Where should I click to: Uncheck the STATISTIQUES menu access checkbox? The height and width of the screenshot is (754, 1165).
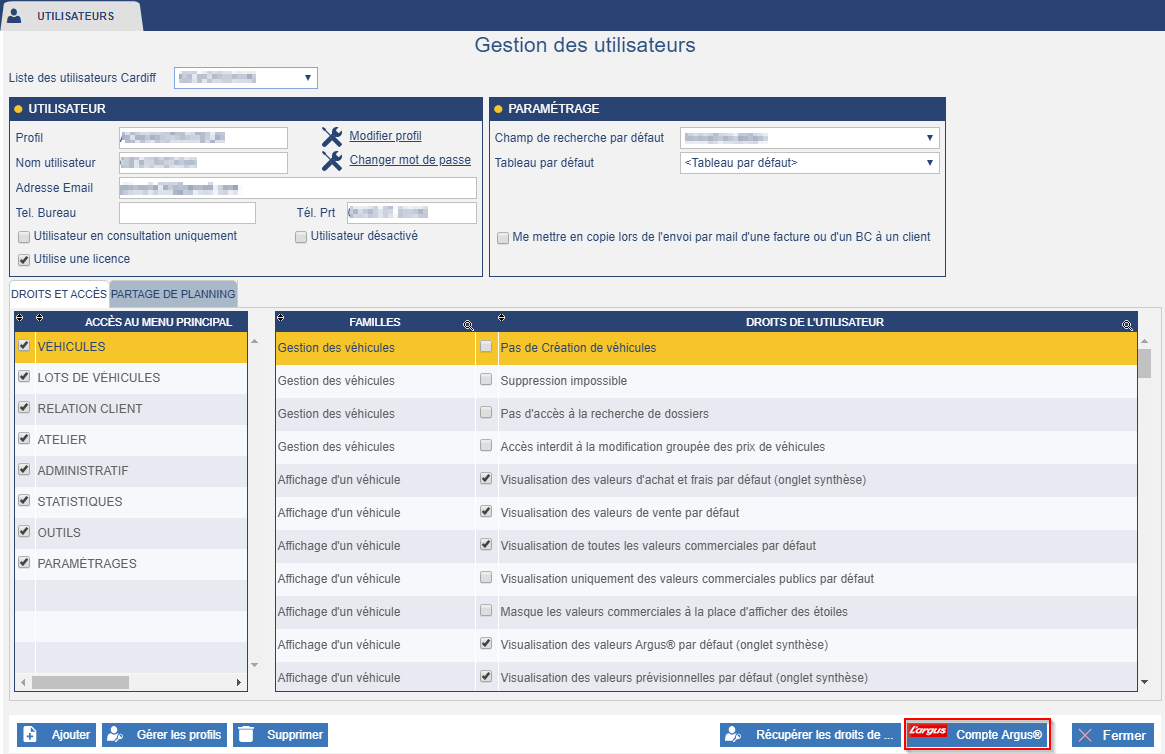point(24,501)
